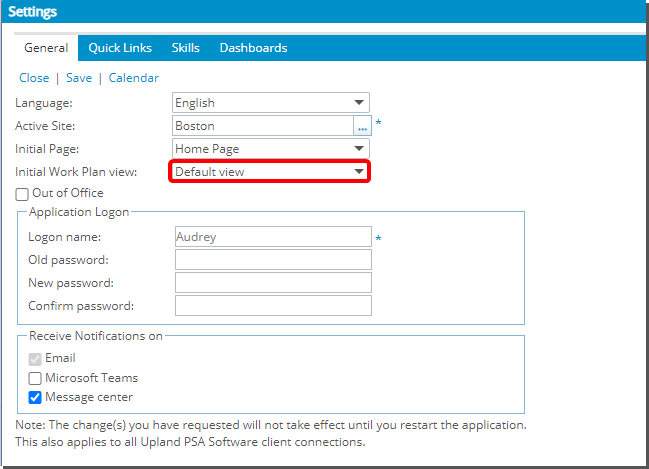The width and height of the screenshot is (649, 469).
Task: Click the Save link
Action: tap(79, 78)
